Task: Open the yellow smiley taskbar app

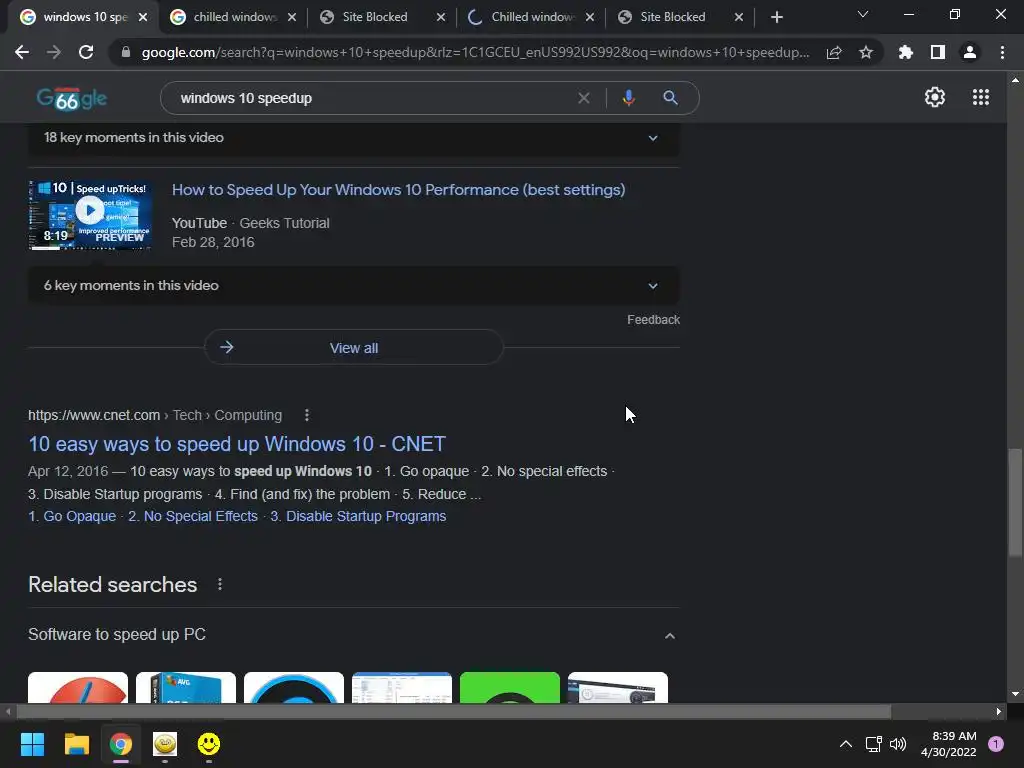Action: (x=209, y=744)
